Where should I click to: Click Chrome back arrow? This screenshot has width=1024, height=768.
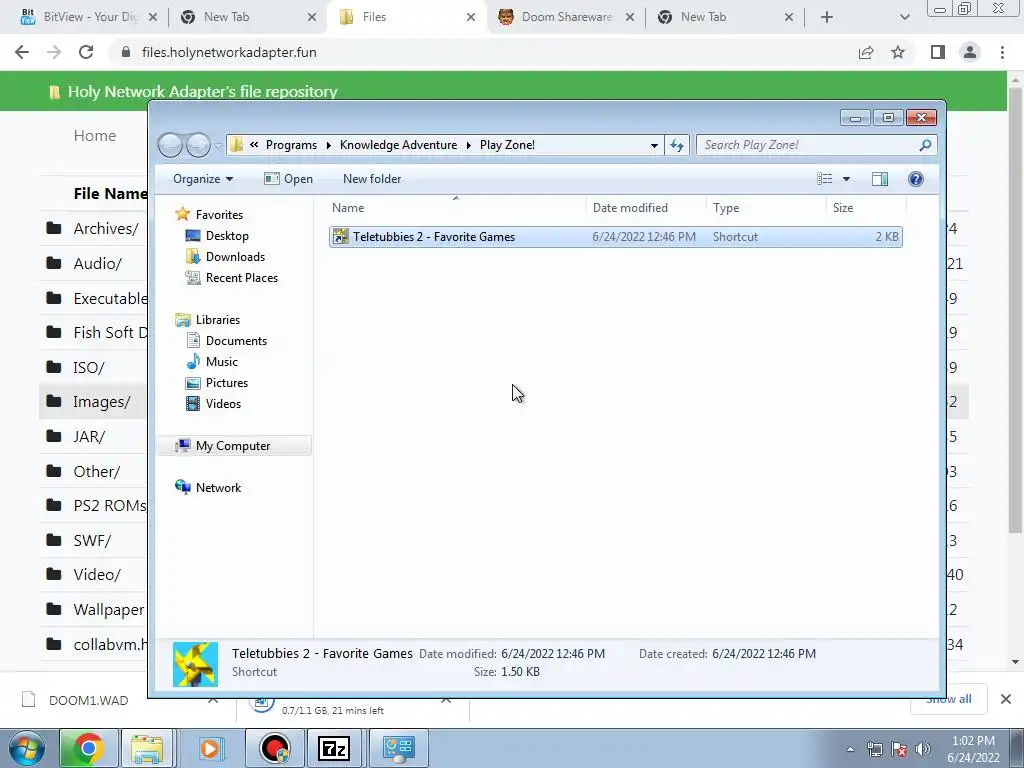22,52
